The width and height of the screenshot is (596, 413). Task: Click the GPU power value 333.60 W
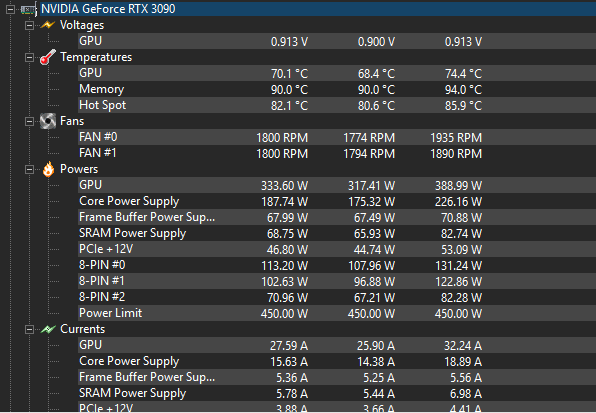(x=284, y=186)
